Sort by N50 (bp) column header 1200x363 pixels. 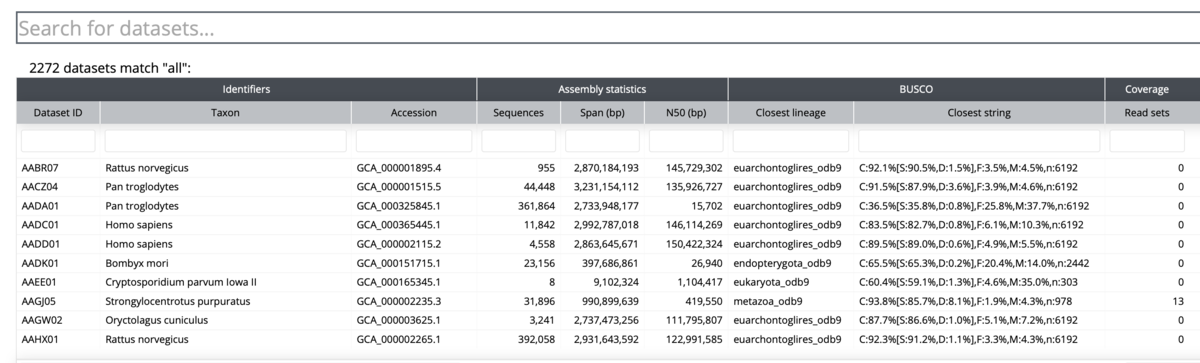pos(685,113)
